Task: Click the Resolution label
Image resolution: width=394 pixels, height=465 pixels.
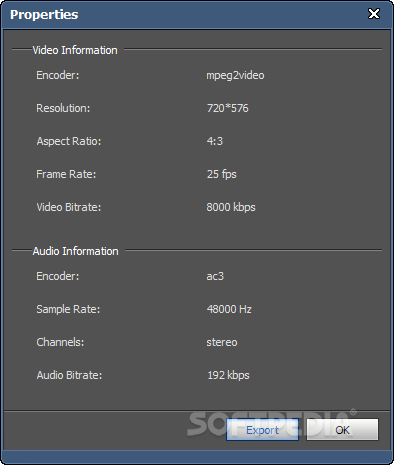Action: coord(63,108)
